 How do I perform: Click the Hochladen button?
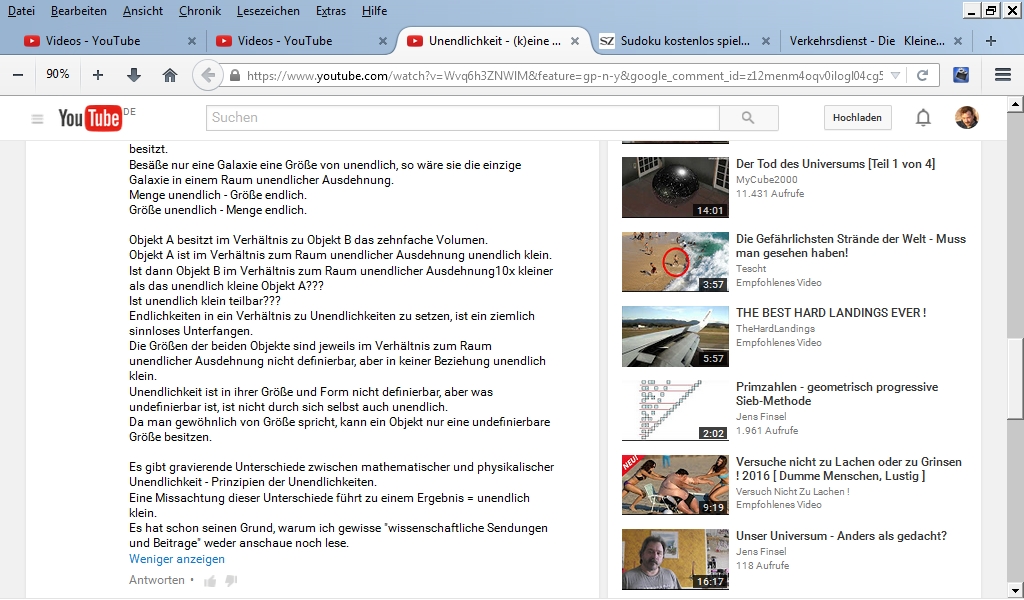coord(857,118)
